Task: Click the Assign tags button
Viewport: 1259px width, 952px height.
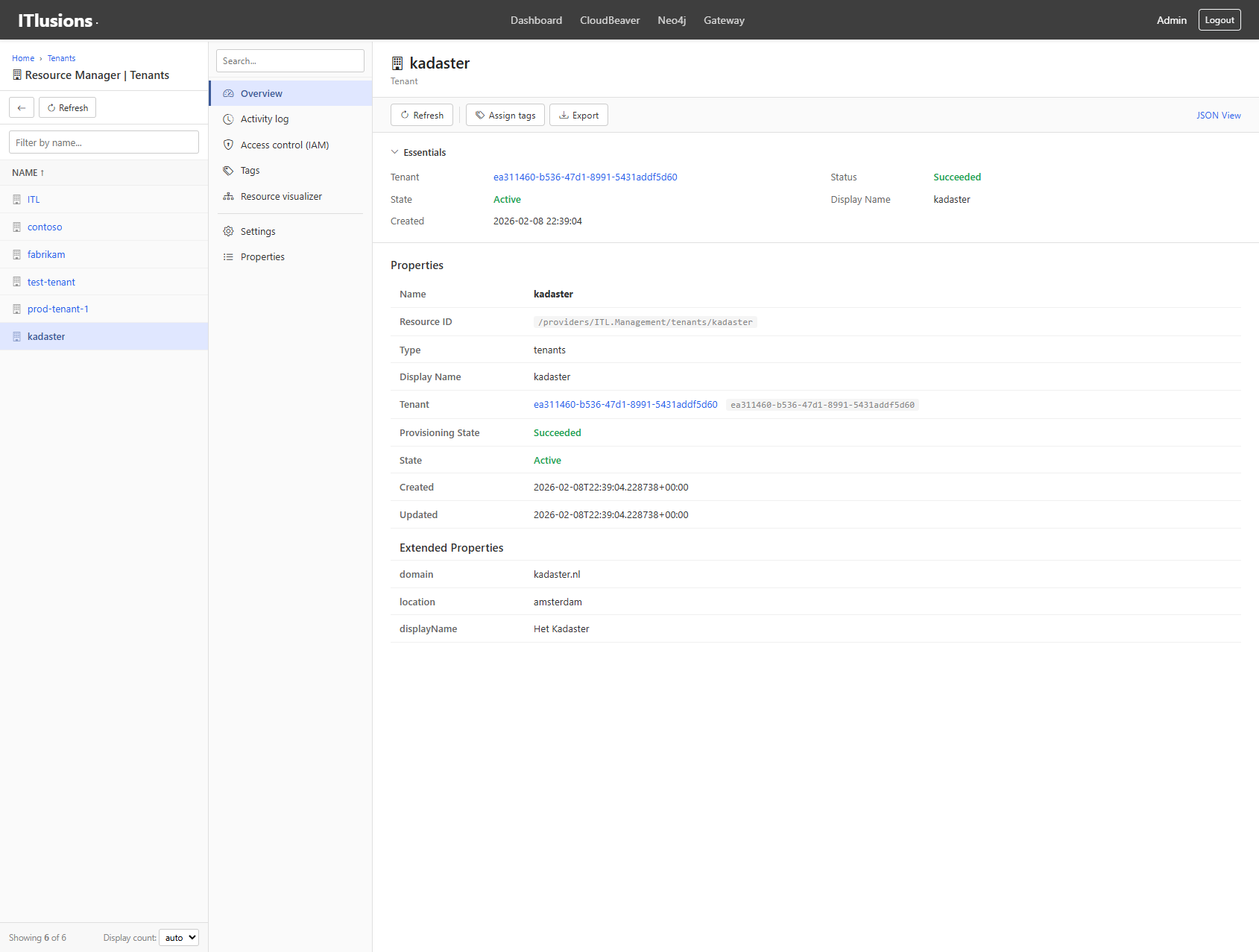Action: pyautogui.click(x=505, y=116)
